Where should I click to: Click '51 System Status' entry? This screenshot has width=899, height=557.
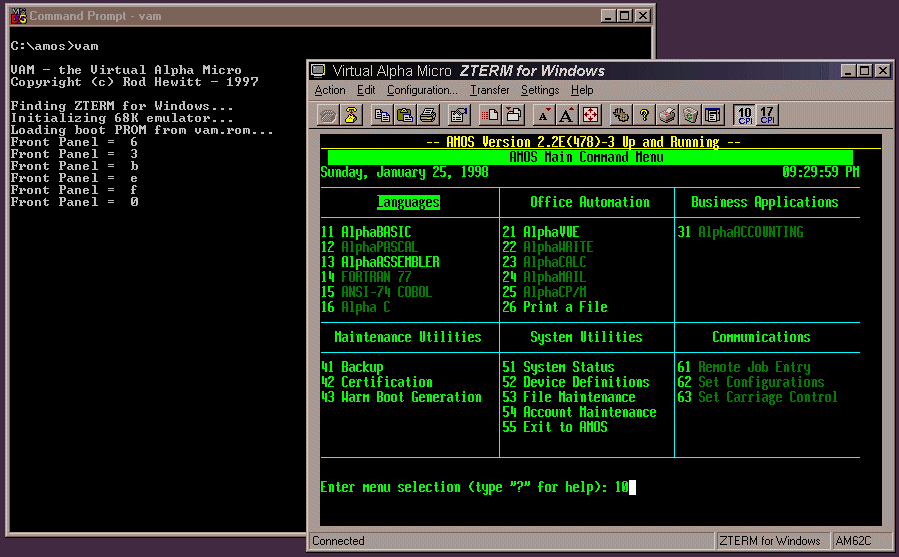(x=558, y=367)
